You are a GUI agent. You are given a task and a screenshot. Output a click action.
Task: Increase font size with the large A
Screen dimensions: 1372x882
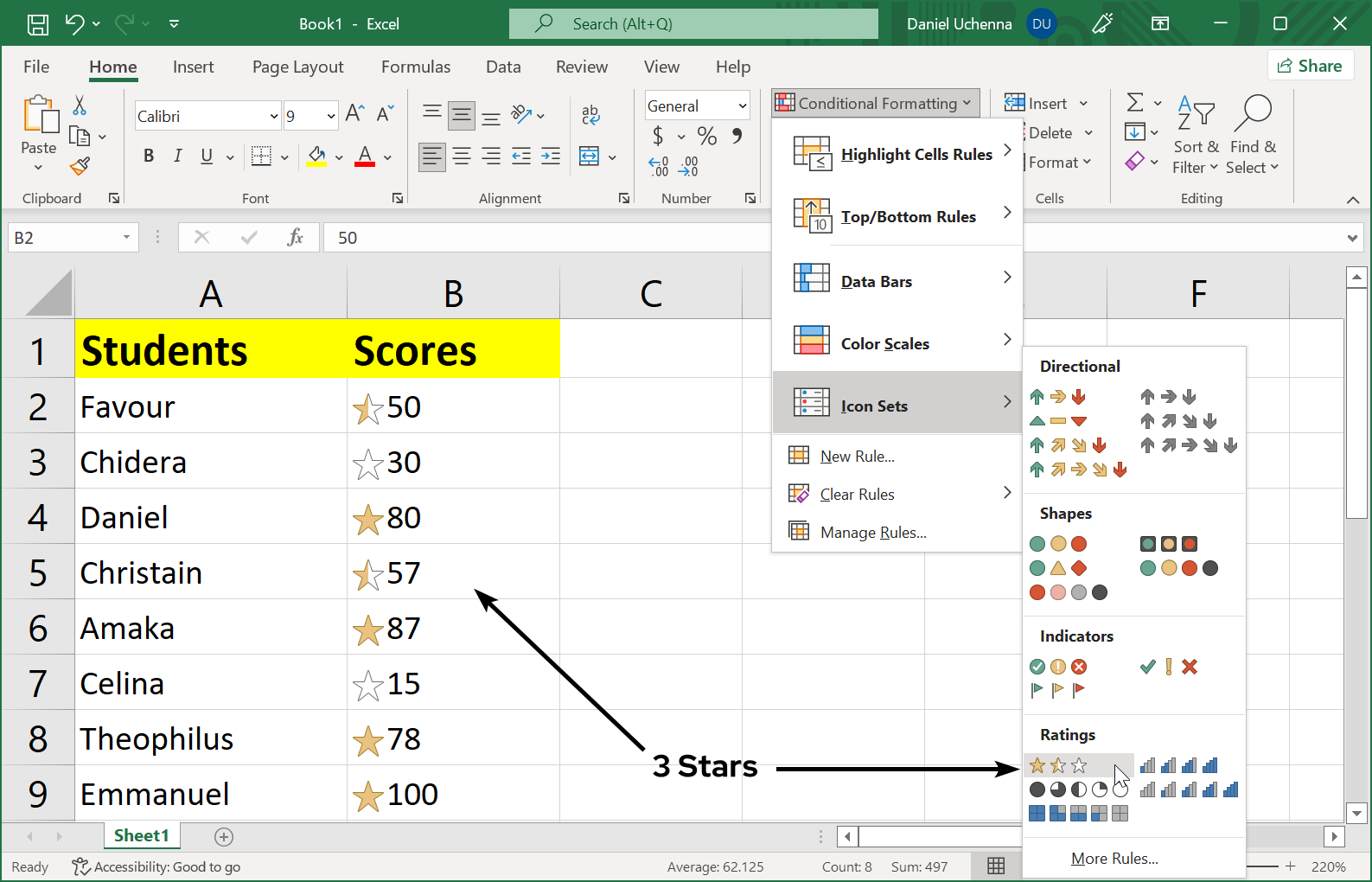click(354, 113)
